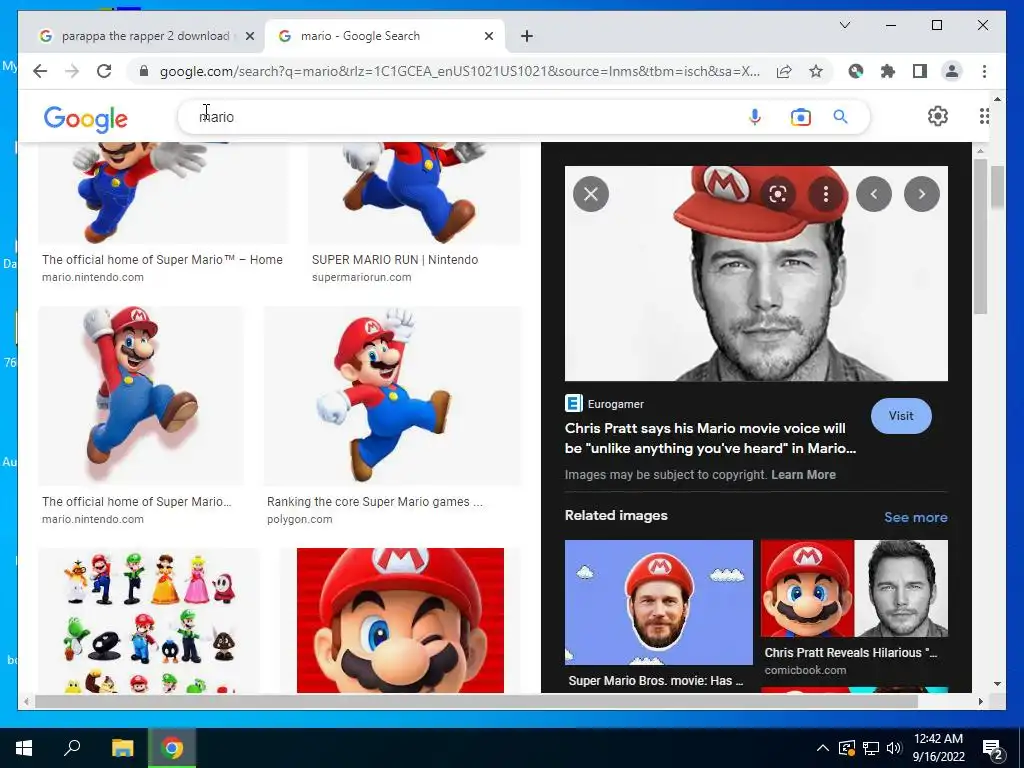Open the Windows Start menu
The image size is (1024, 768).
click(24, 748)
